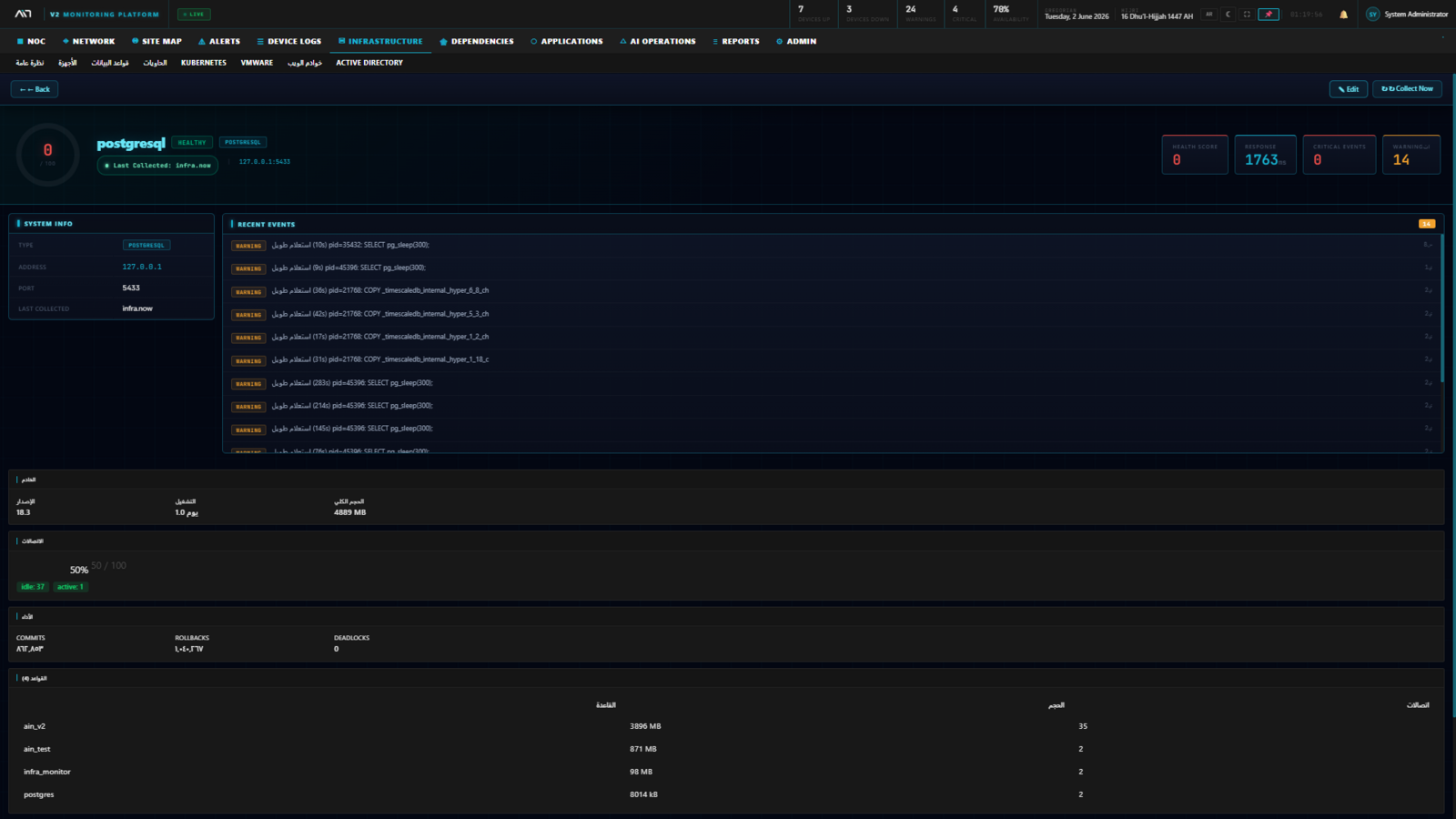Toggle dark mode moon icon
1456x819 pixels.
(1228, 15)
